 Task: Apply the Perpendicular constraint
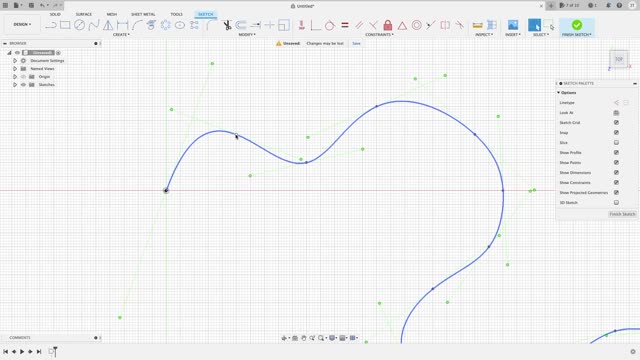(x=373, y=25)
